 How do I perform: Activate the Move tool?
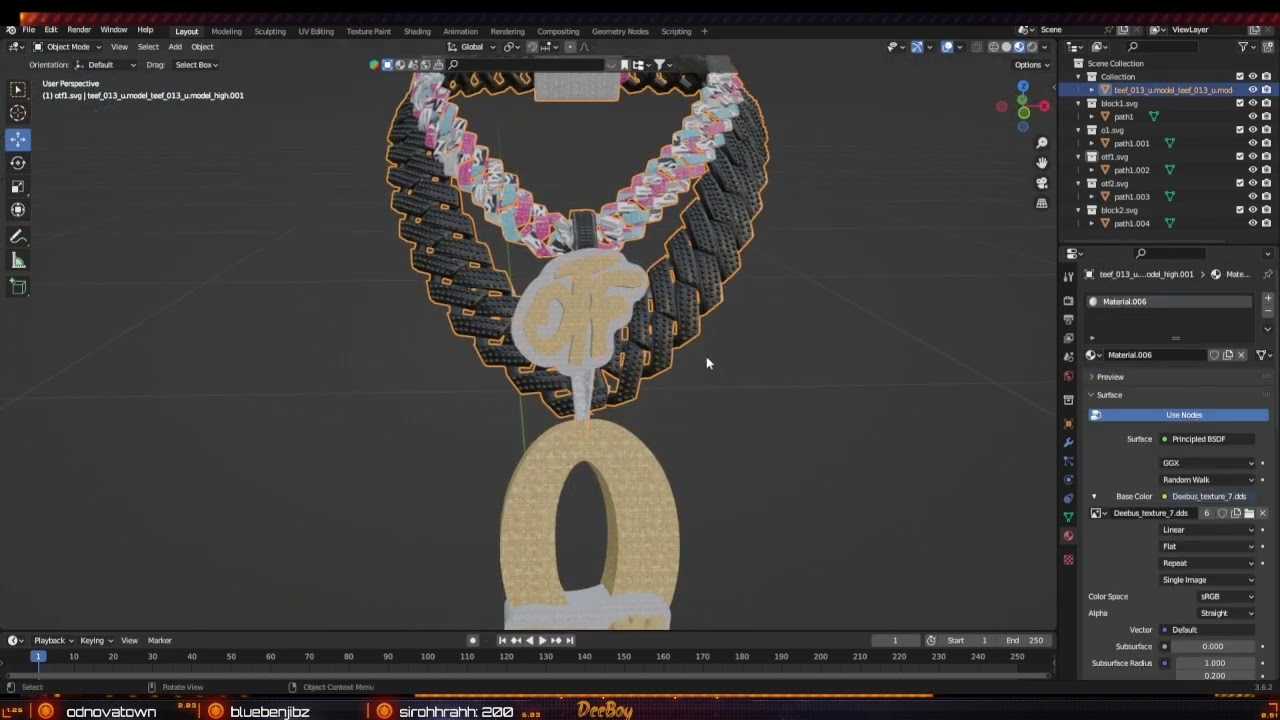coord(18,139)
